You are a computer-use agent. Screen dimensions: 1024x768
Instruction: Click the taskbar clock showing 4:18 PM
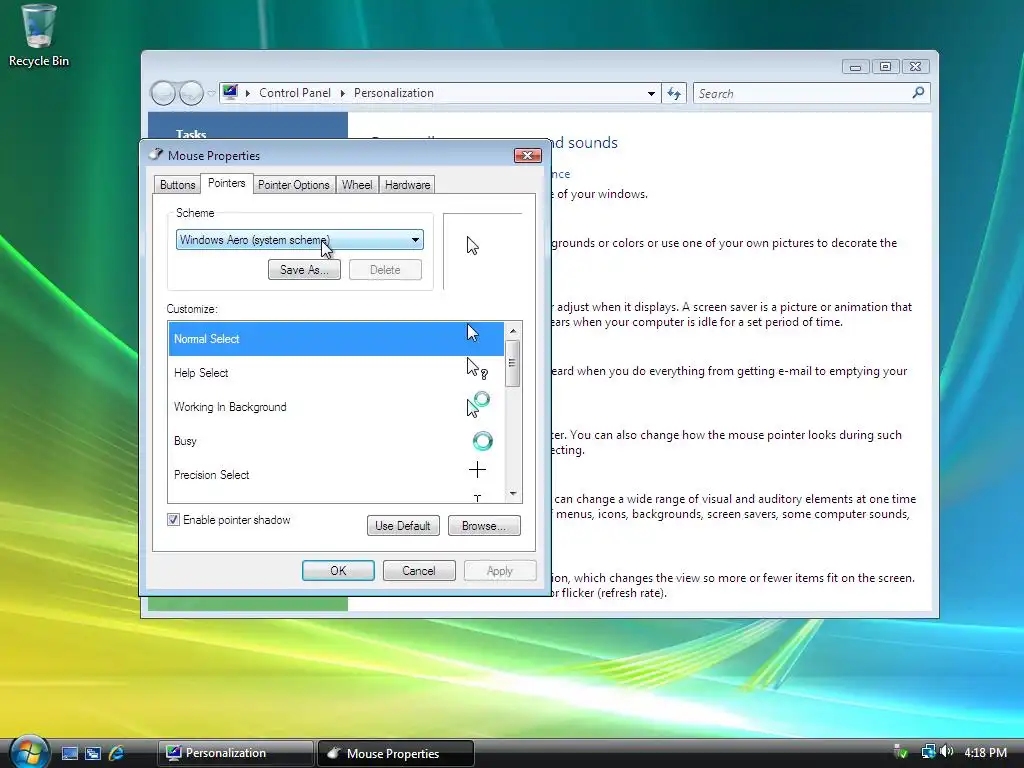point(985,752)
